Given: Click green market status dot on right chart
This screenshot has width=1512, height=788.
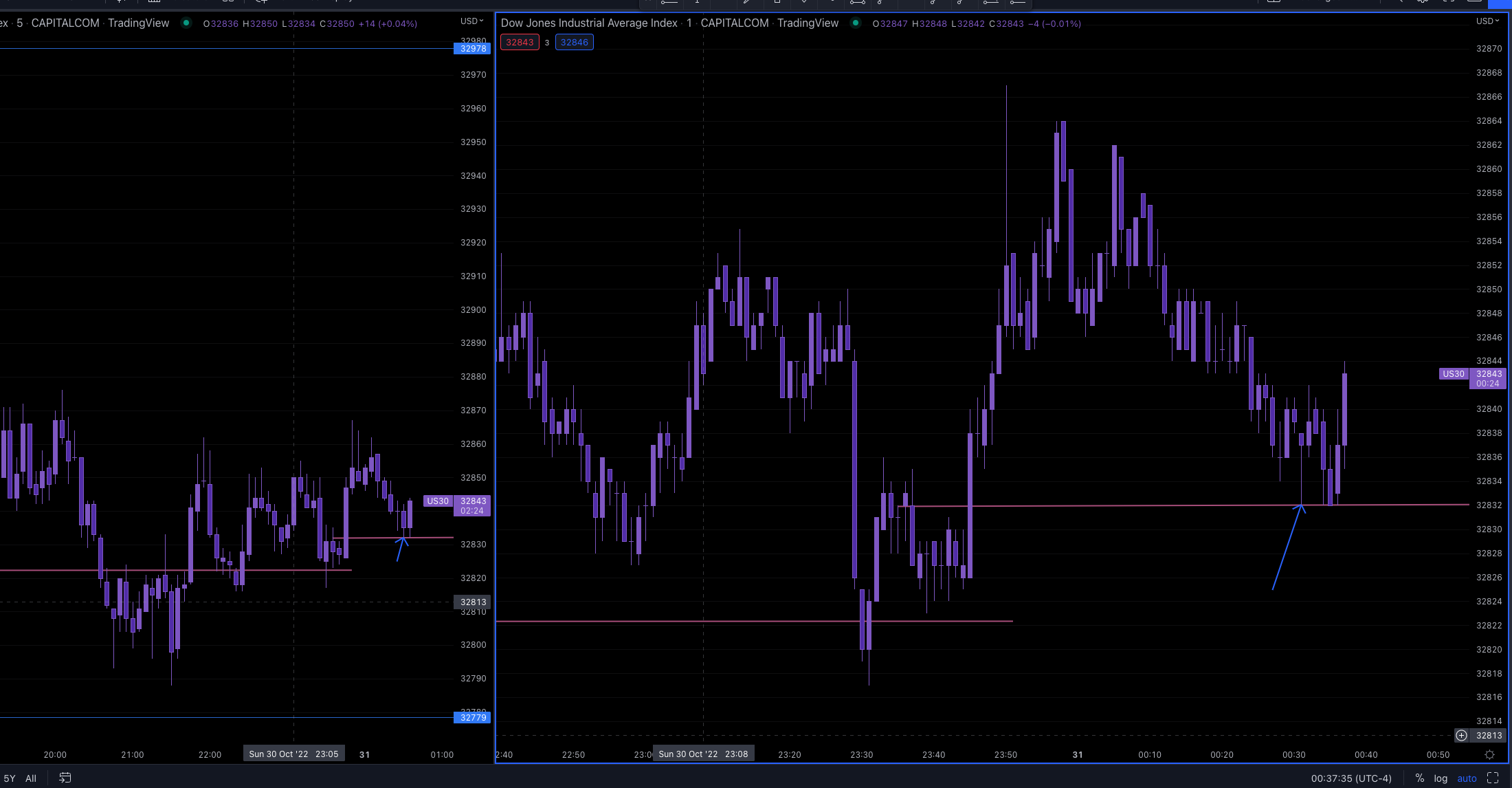Looking at the screenshot, I should (856, 23).
